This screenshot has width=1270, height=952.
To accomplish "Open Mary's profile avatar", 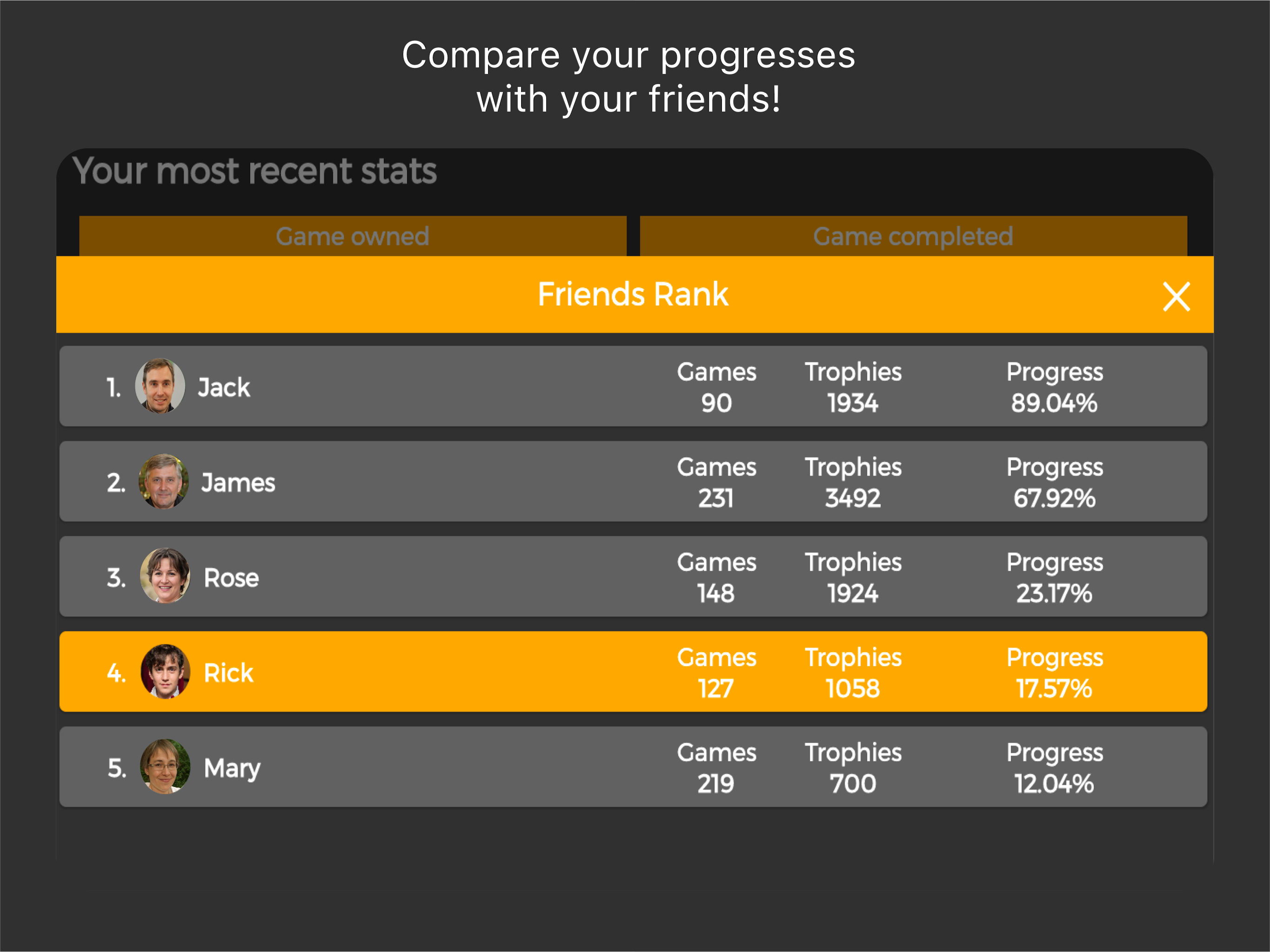I will 165,767.
